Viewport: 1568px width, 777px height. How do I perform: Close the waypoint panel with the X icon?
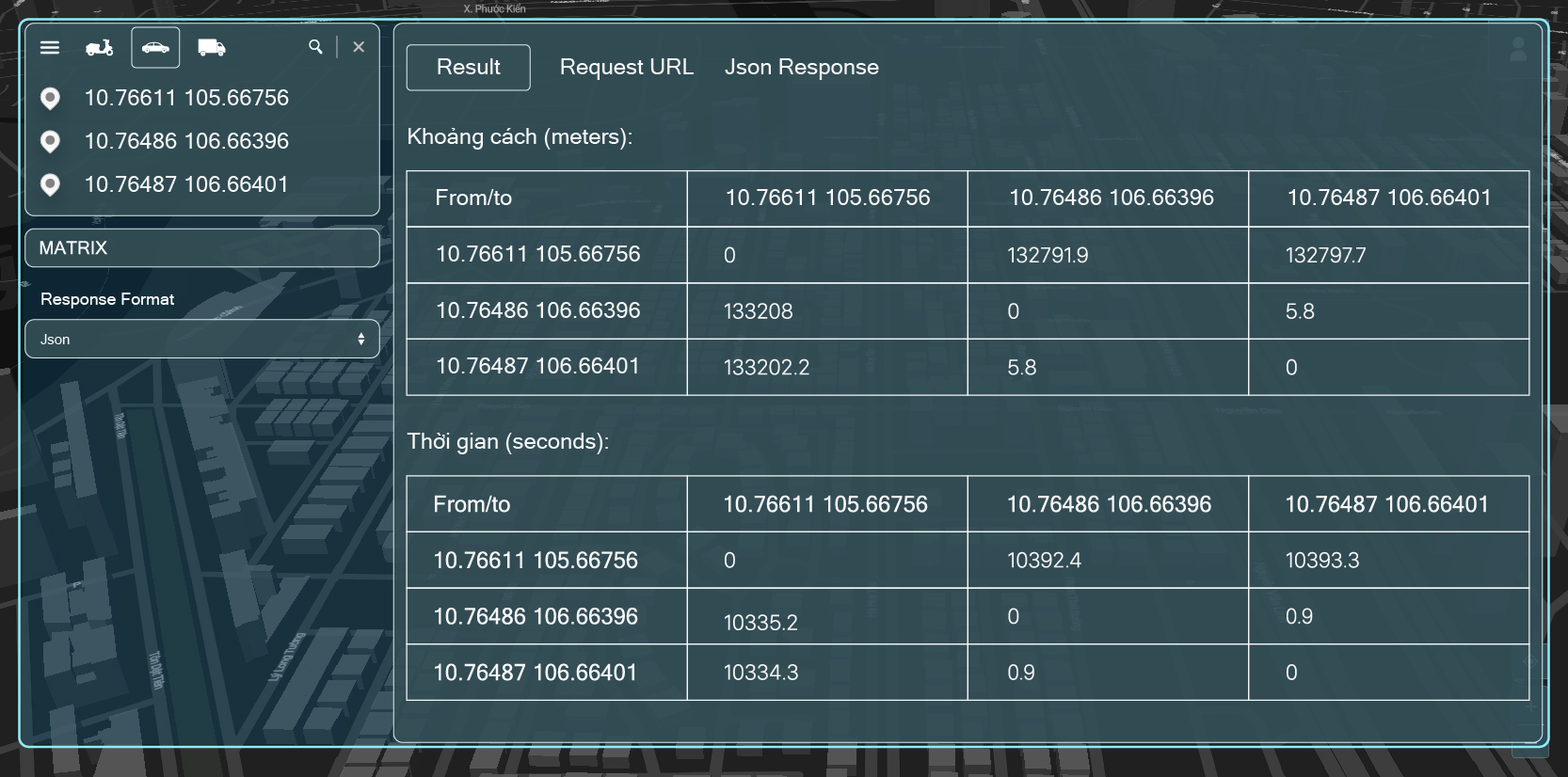(359, 47)
